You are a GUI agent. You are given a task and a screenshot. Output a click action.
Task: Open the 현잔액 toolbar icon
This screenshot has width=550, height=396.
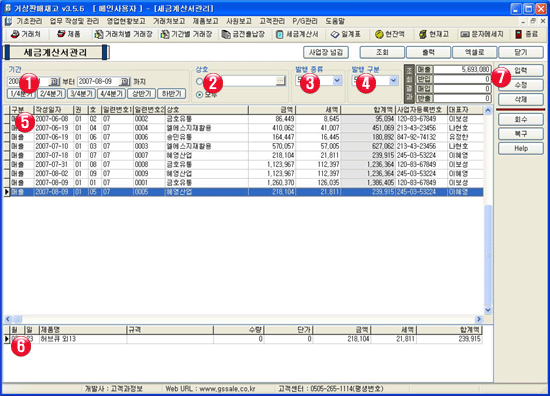[389, 34]
